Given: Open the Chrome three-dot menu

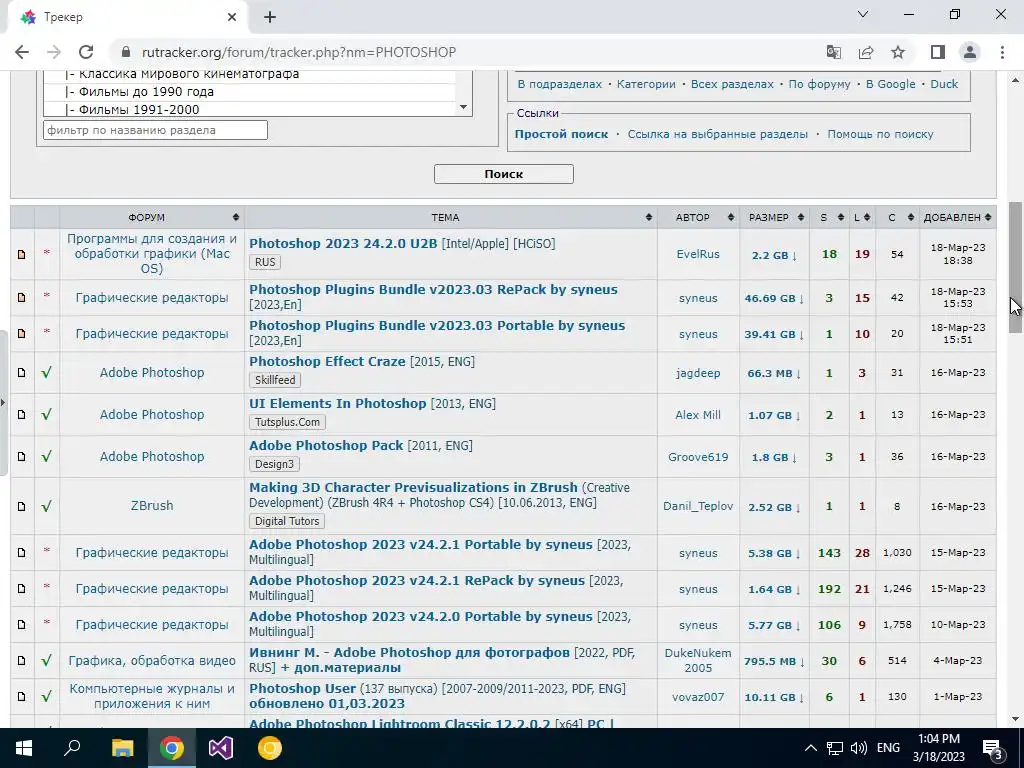Looking at the screenshot, I should pyautogui.click(x=1002, y=52).
